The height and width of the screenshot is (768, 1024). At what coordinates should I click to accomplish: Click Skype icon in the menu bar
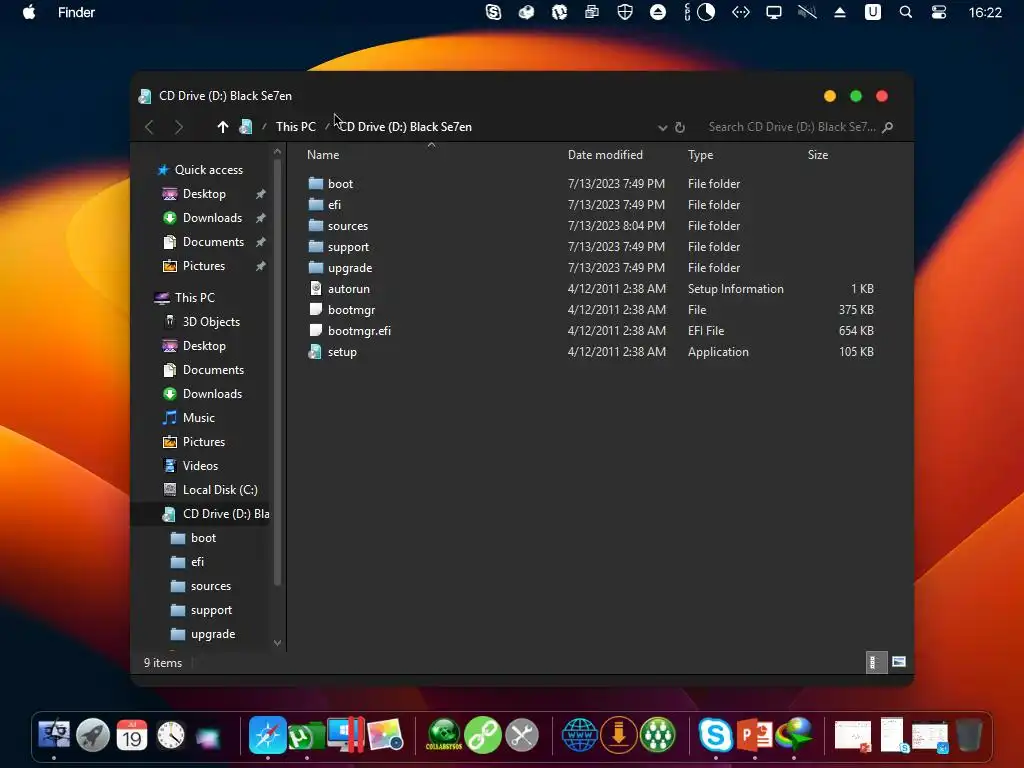tap(494, 12)
